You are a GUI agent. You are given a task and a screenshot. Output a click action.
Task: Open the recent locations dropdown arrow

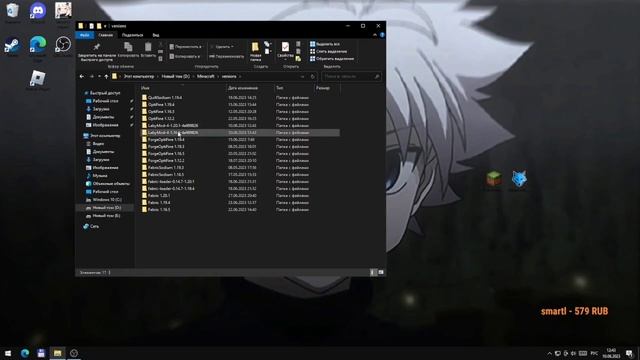[99, 76]
